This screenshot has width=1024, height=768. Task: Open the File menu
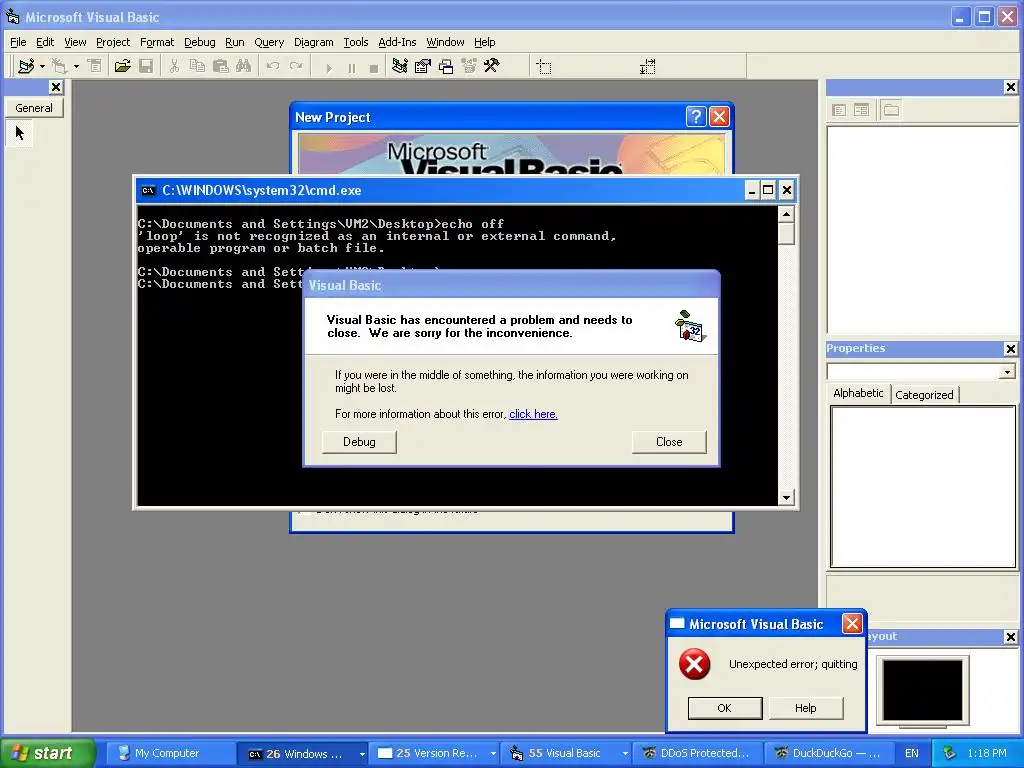click(x=18, y=42)
